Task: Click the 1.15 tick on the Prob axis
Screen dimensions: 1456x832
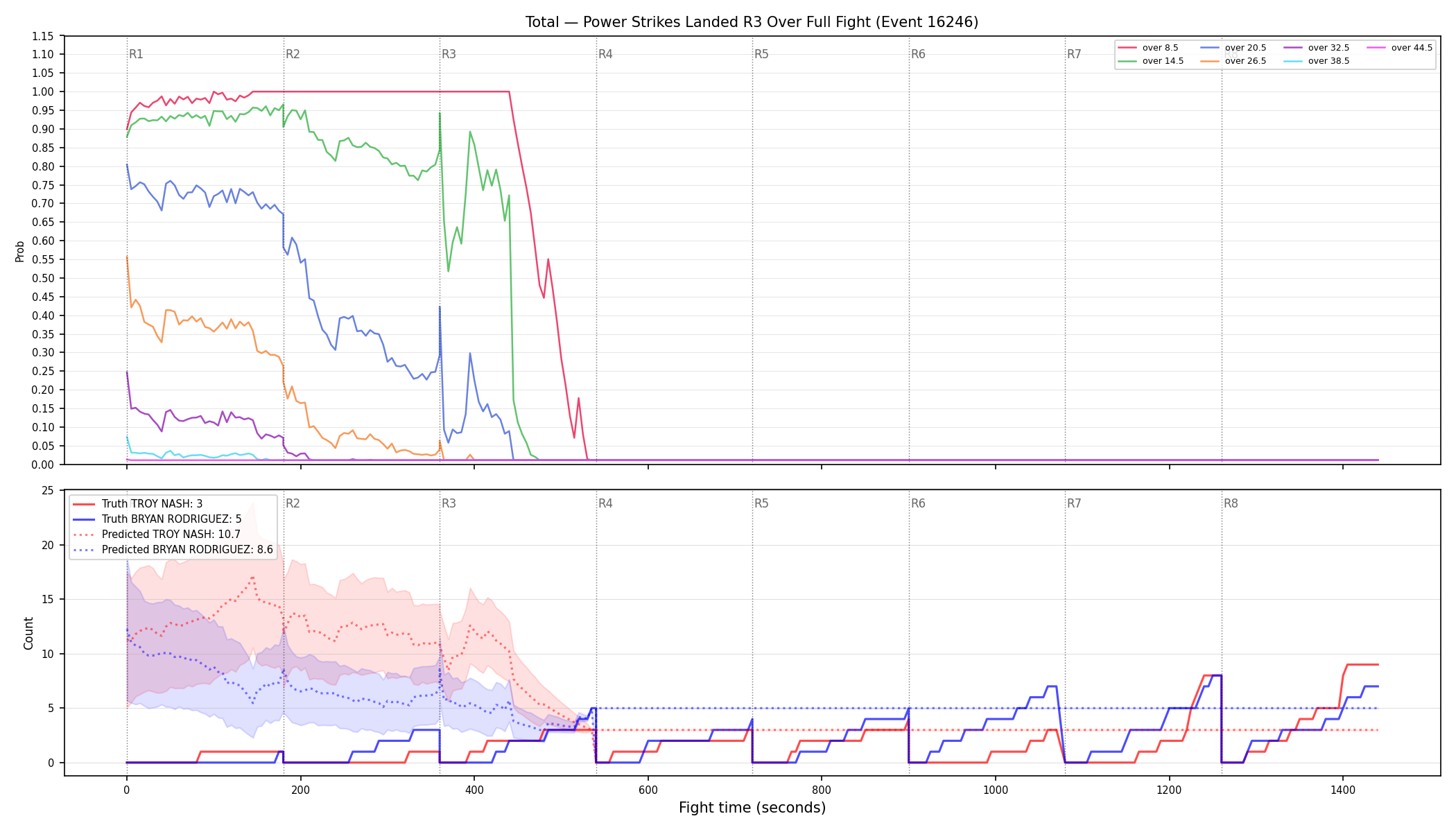Action: [43, 36]
